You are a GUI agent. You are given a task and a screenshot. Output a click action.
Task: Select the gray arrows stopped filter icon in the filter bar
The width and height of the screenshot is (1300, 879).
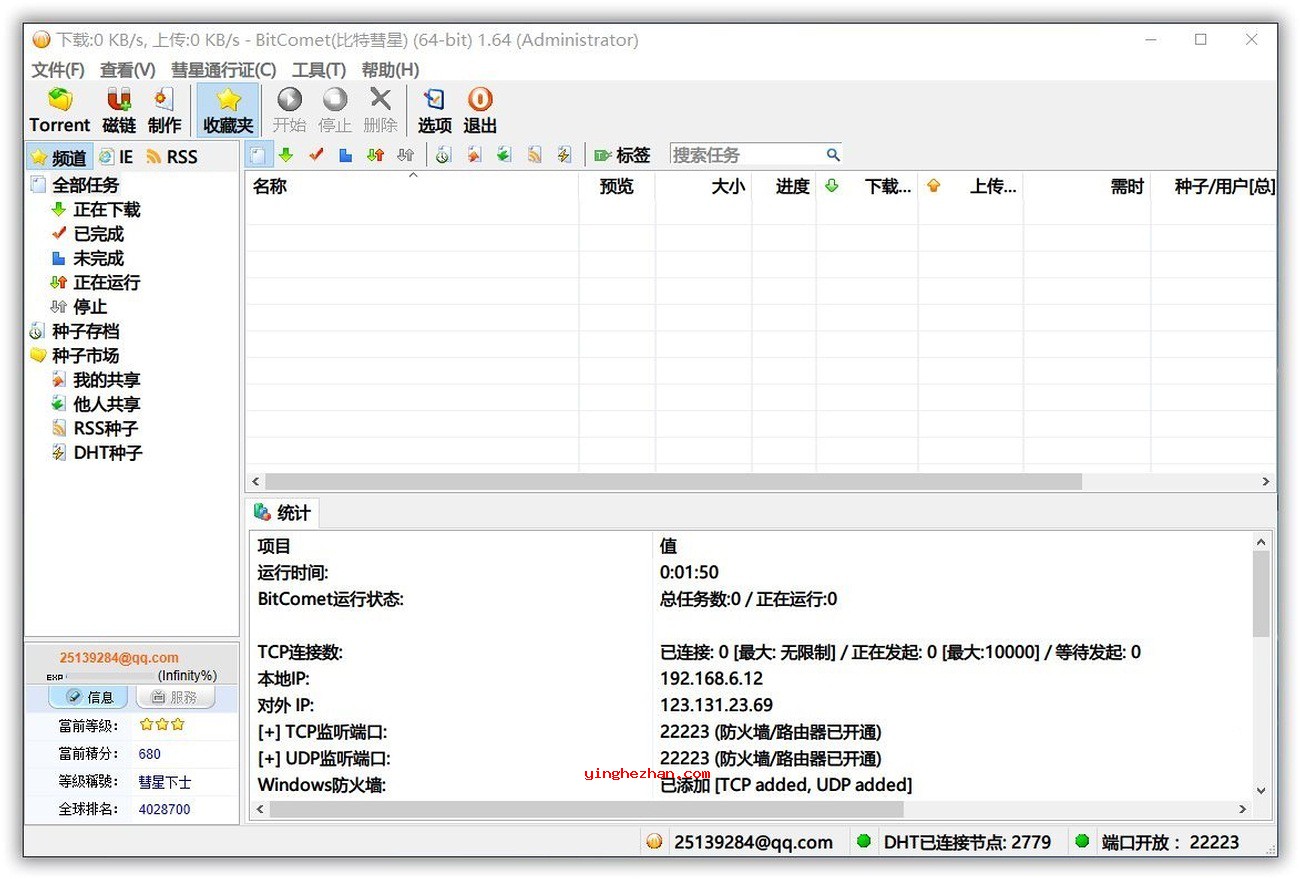pos(405,155)
